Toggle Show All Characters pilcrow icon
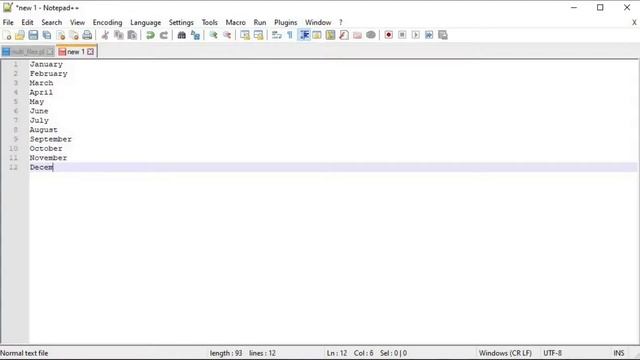640x360 pixels. (290, 35)
